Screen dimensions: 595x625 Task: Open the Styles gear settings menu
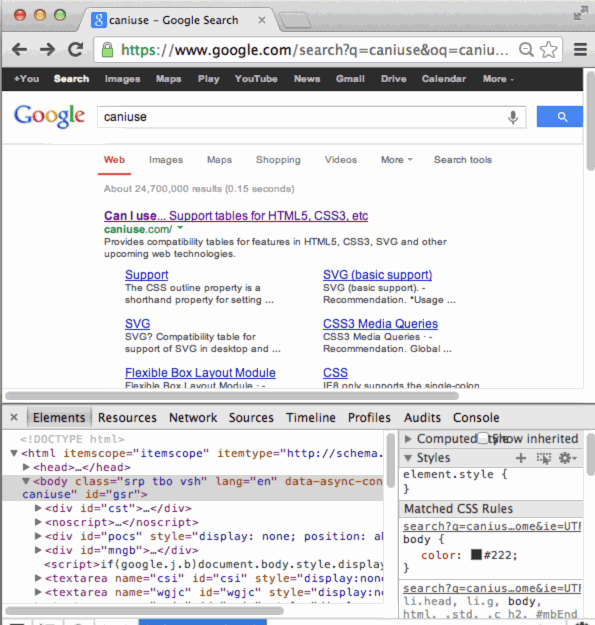coord(568,458)
